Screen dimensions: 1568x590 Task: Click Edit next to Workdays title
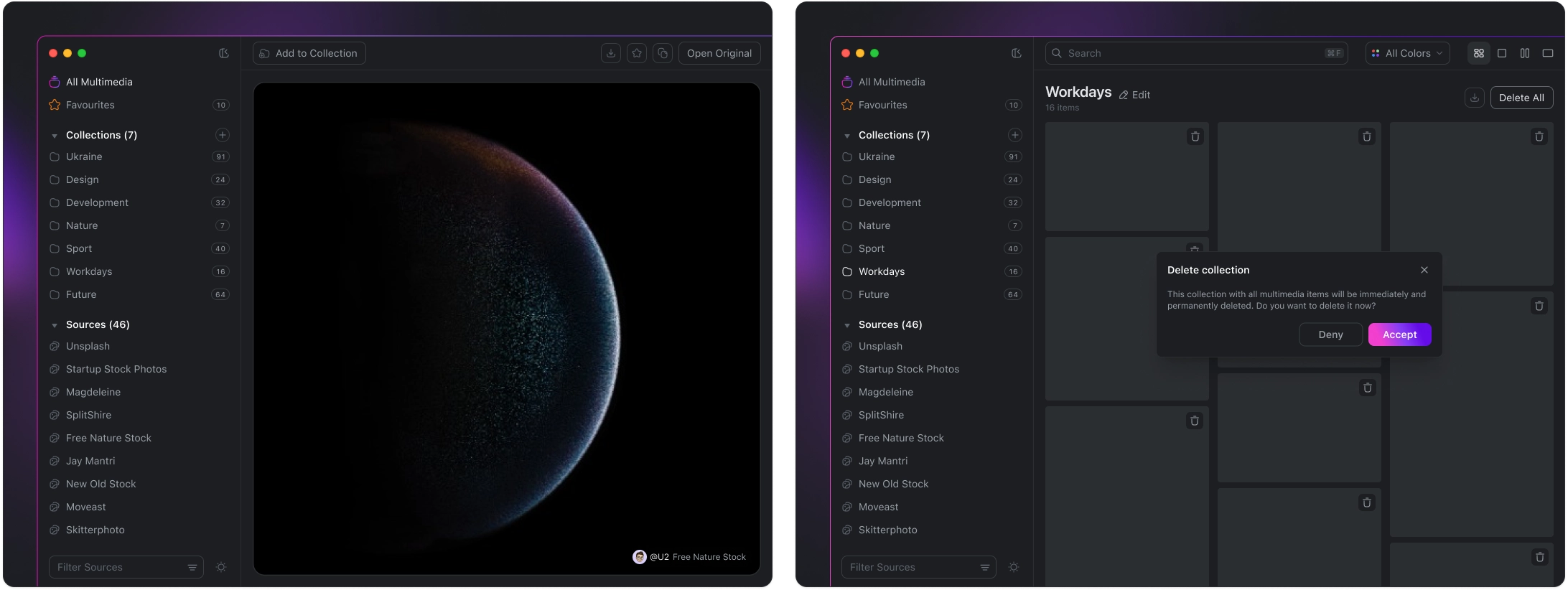1134,95
